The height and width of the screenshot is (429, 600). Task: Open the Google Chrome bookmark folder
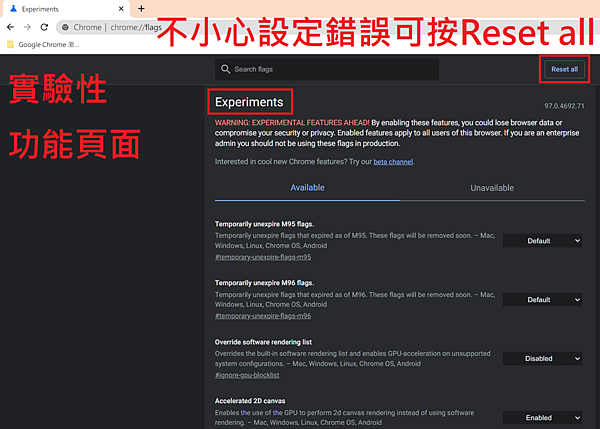[x=43, y=45]
